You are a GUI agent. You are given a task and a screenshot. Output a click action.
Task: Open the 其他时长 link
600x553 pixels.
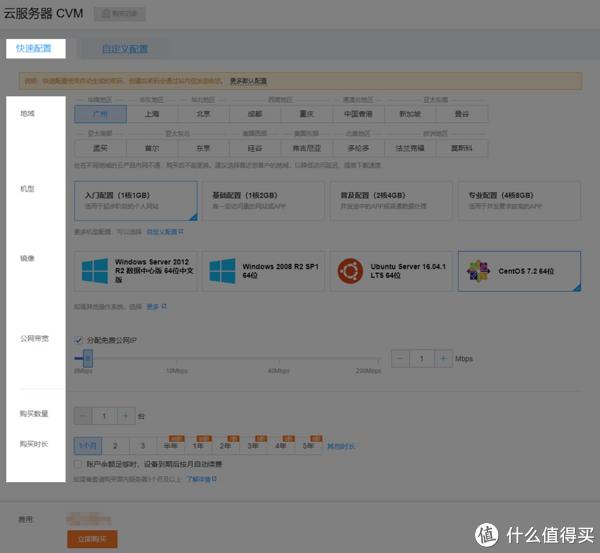click(x=341, y=446)
